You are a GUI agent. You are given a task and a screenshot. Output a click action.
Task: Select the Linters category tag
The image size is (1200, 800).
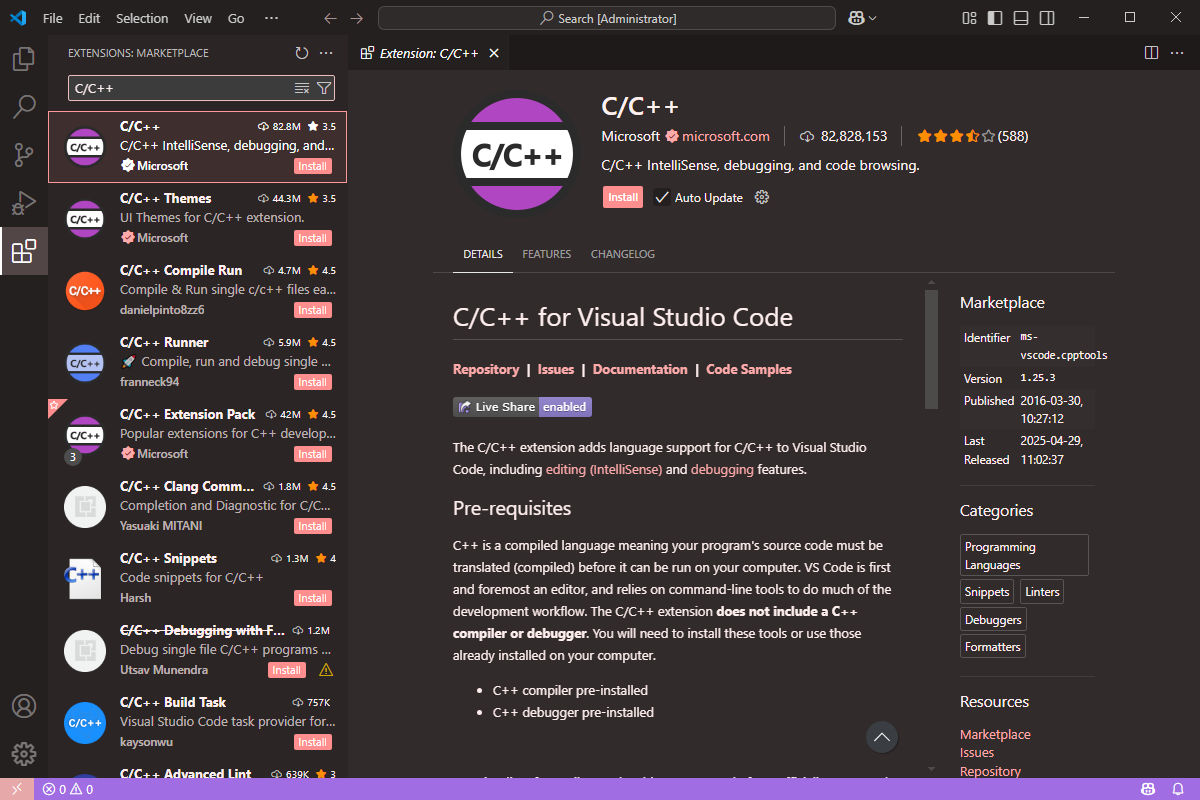click(1042, 592)
